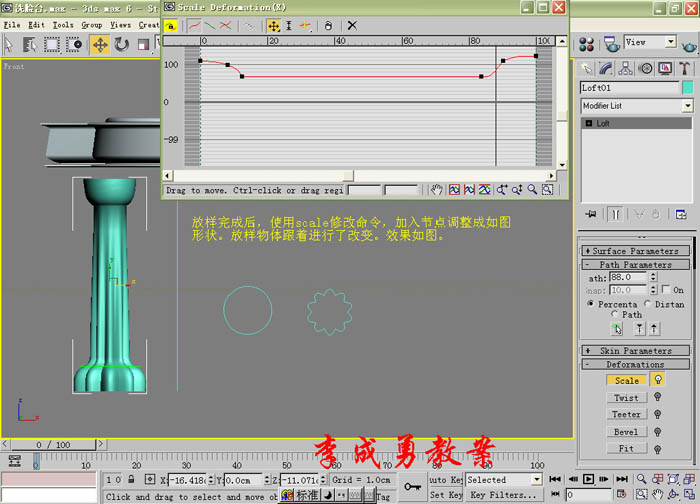
Task: Select the Rectangular Selection Region tool
Action: click(x=51, y=45)
